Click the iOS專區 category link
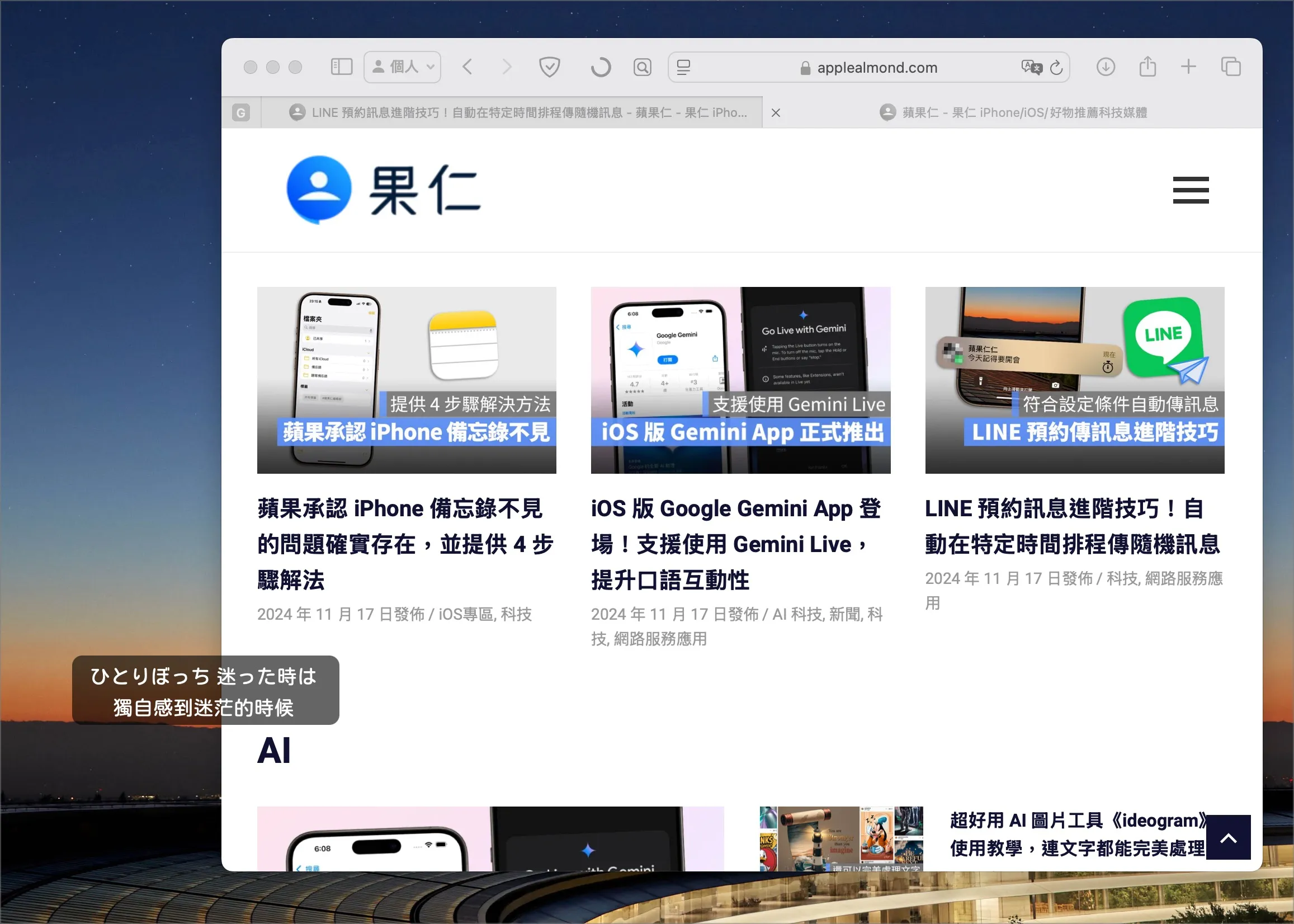 coord(465,615)
